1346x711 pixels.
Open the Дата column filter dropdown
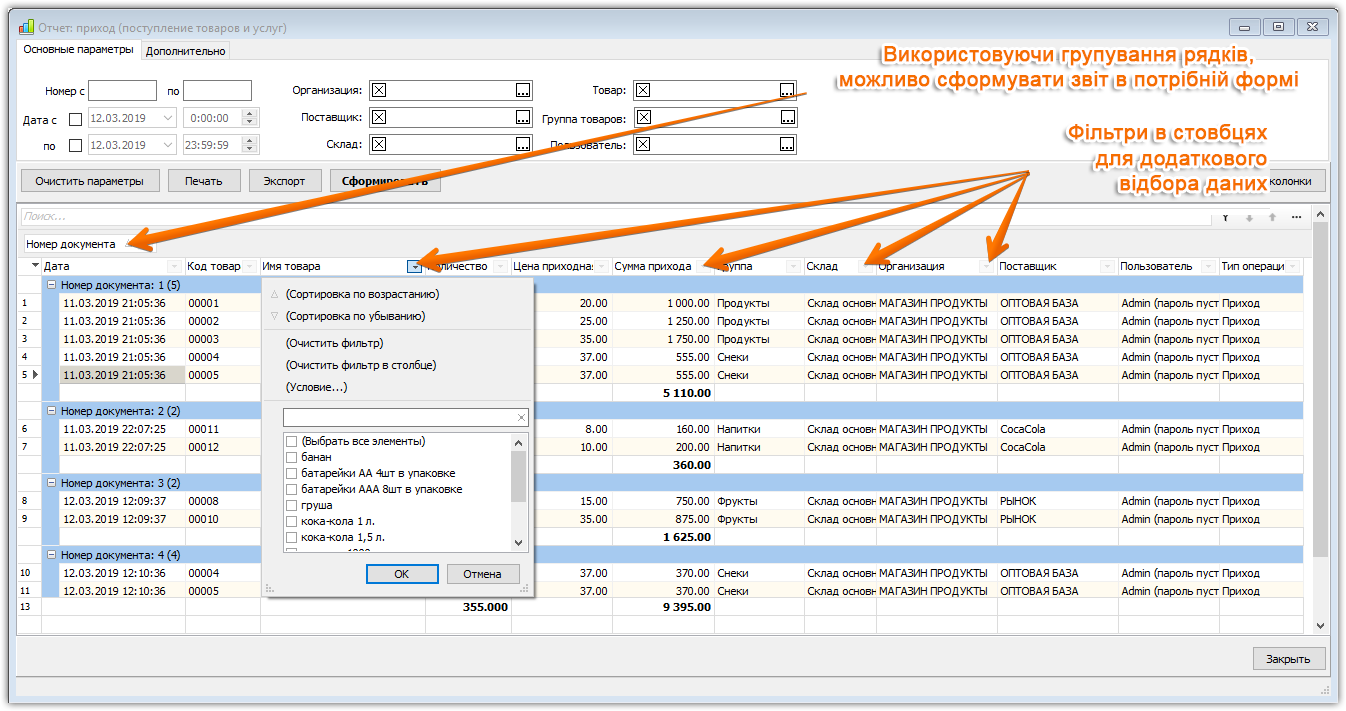point(174,267)
